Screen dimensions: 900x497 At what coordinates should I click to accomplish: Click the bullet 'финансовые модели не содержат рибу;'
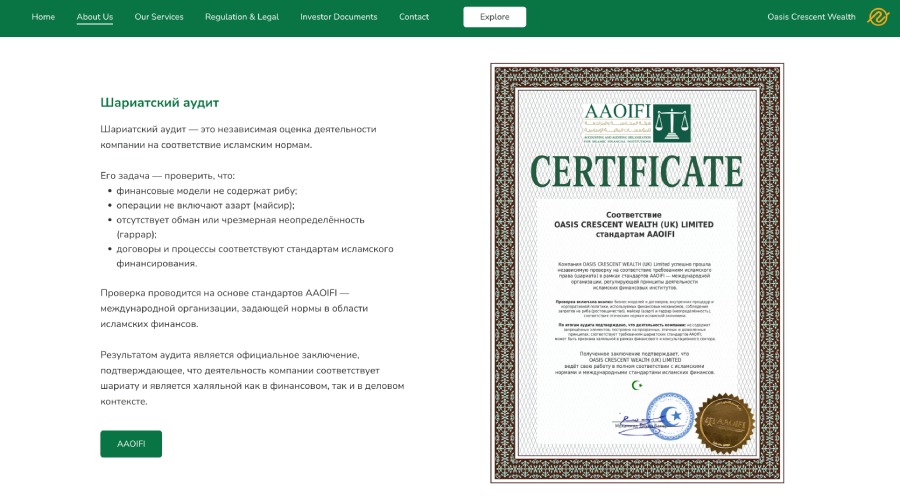click(207, 191)
